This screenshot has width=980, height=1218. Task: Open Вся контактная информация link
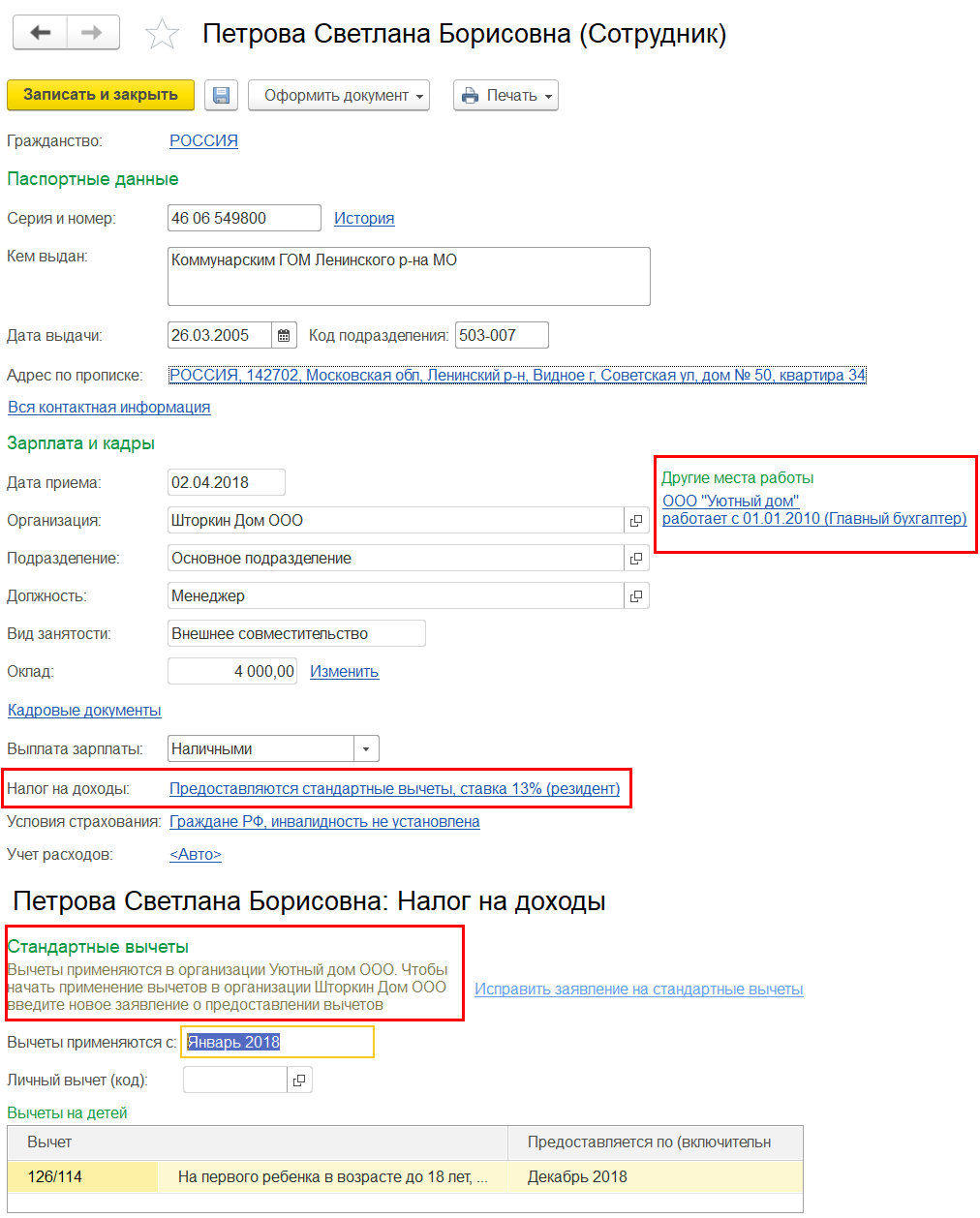[x=109, y=407]
